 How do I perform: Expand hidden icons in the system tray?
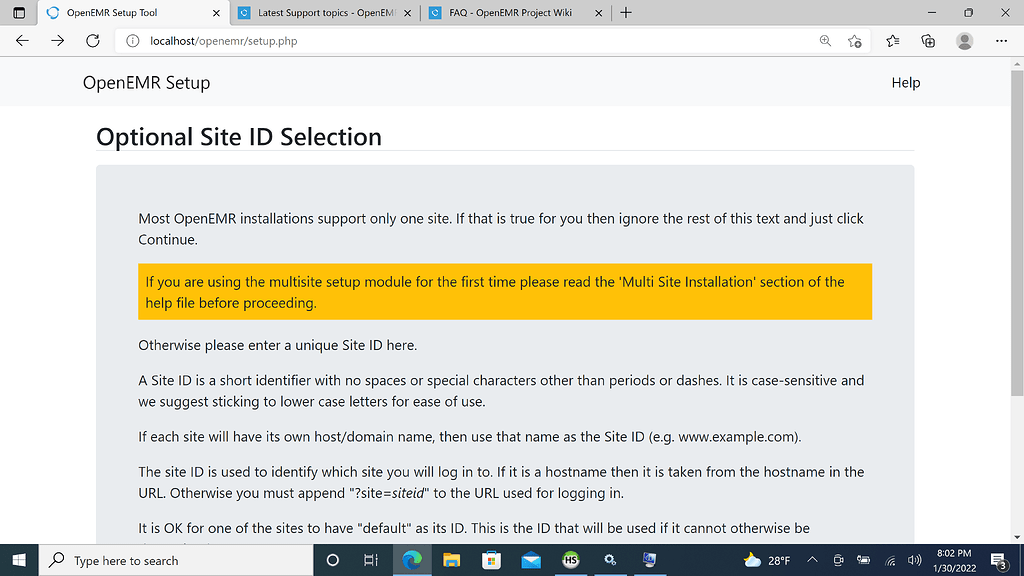point(811,560)
